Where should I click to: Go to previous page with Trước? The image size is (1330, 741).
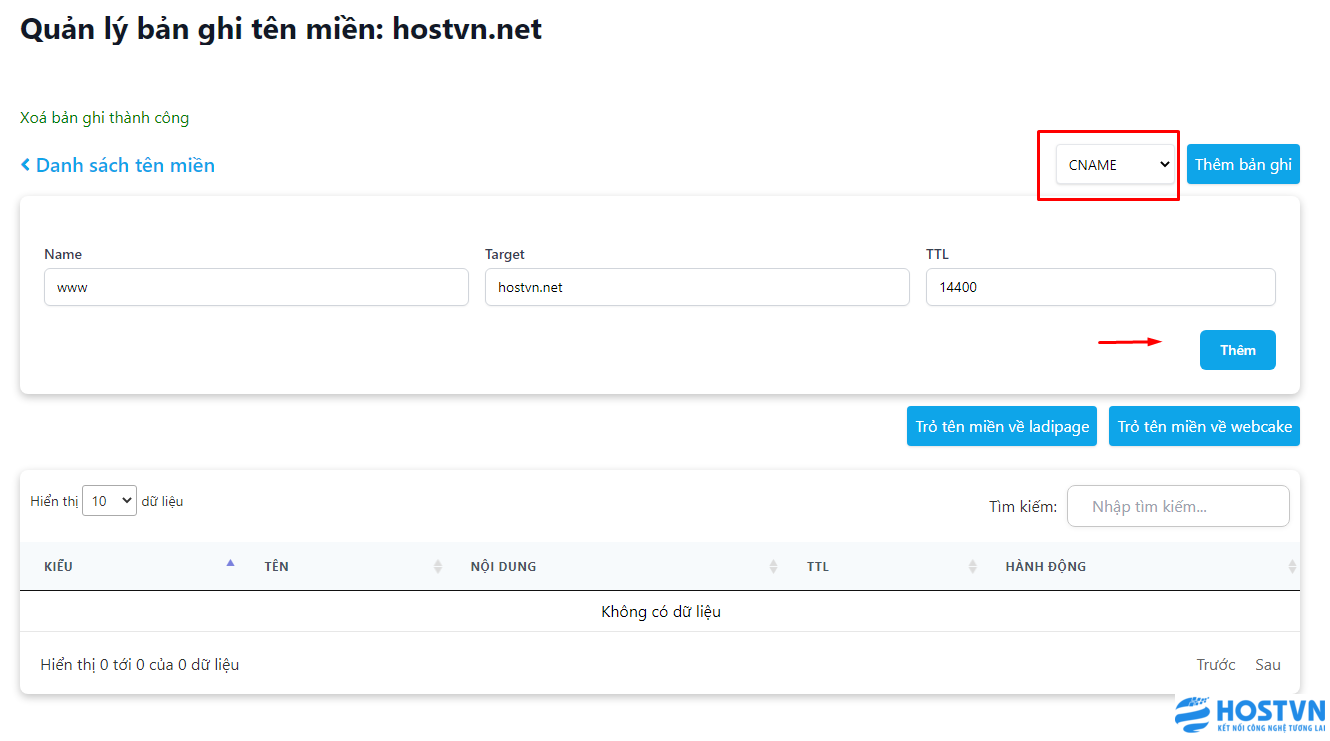coord(1216,665)
